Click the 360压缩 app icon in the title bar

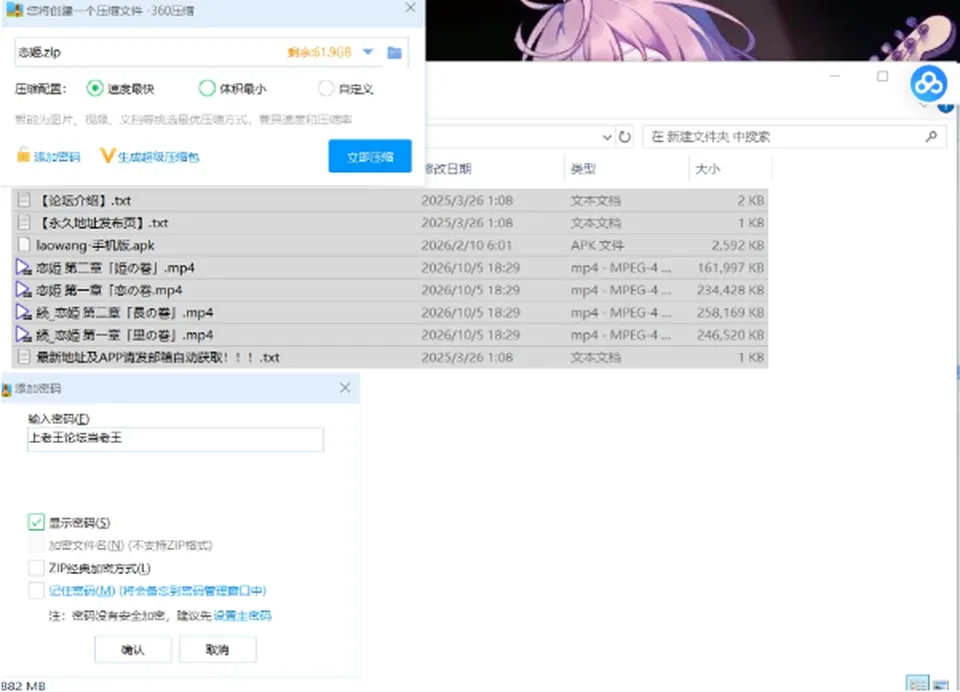click(14, 10)
